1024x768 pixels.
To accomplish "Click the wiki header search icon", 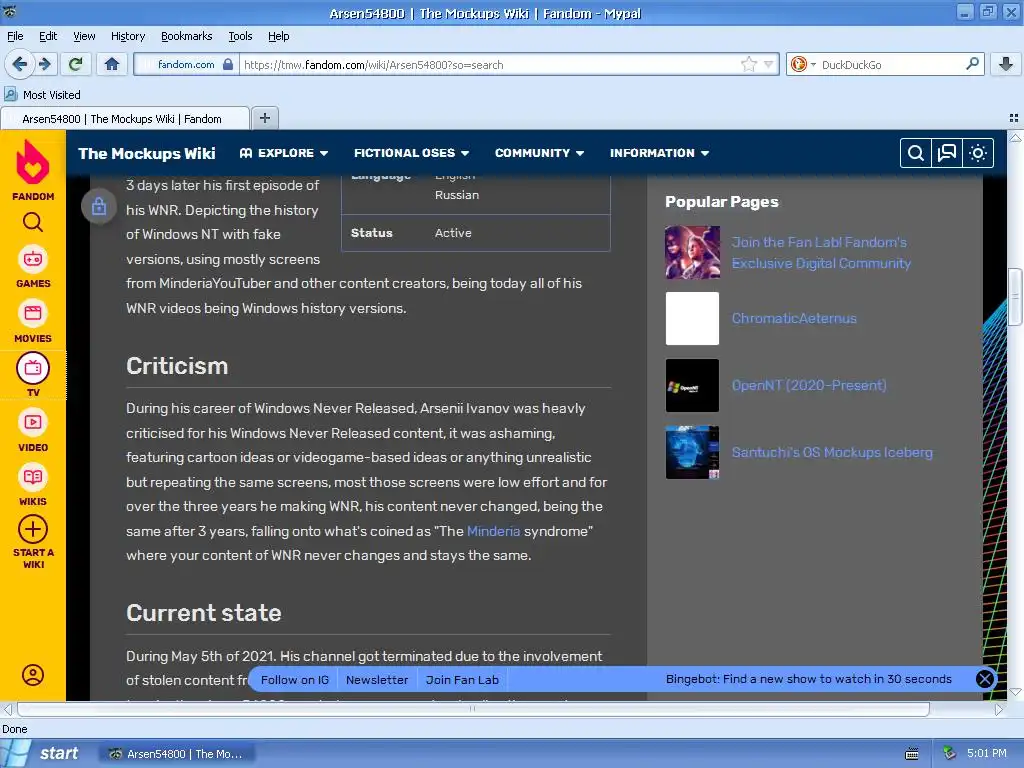I will point(916,153).
